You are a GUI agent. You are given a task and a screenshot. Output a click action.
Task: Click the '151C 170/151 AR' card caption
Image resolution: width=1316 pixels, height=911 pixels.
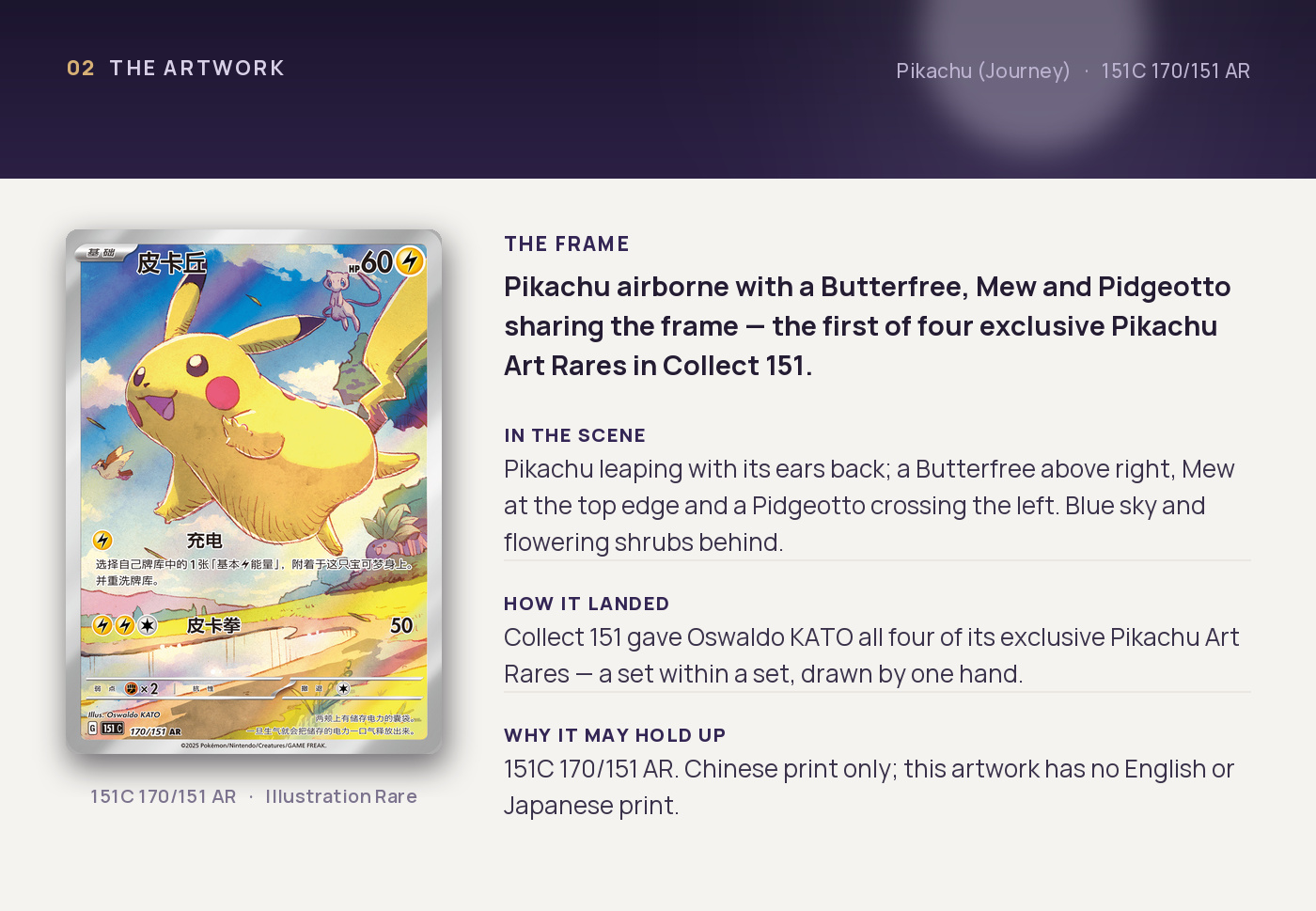164,796
